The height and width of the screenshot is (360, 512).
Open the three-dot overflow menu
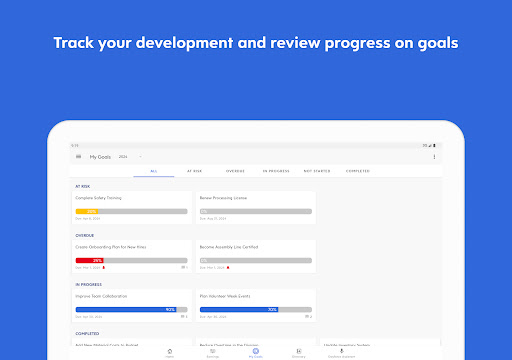click(x=434, y=157)
